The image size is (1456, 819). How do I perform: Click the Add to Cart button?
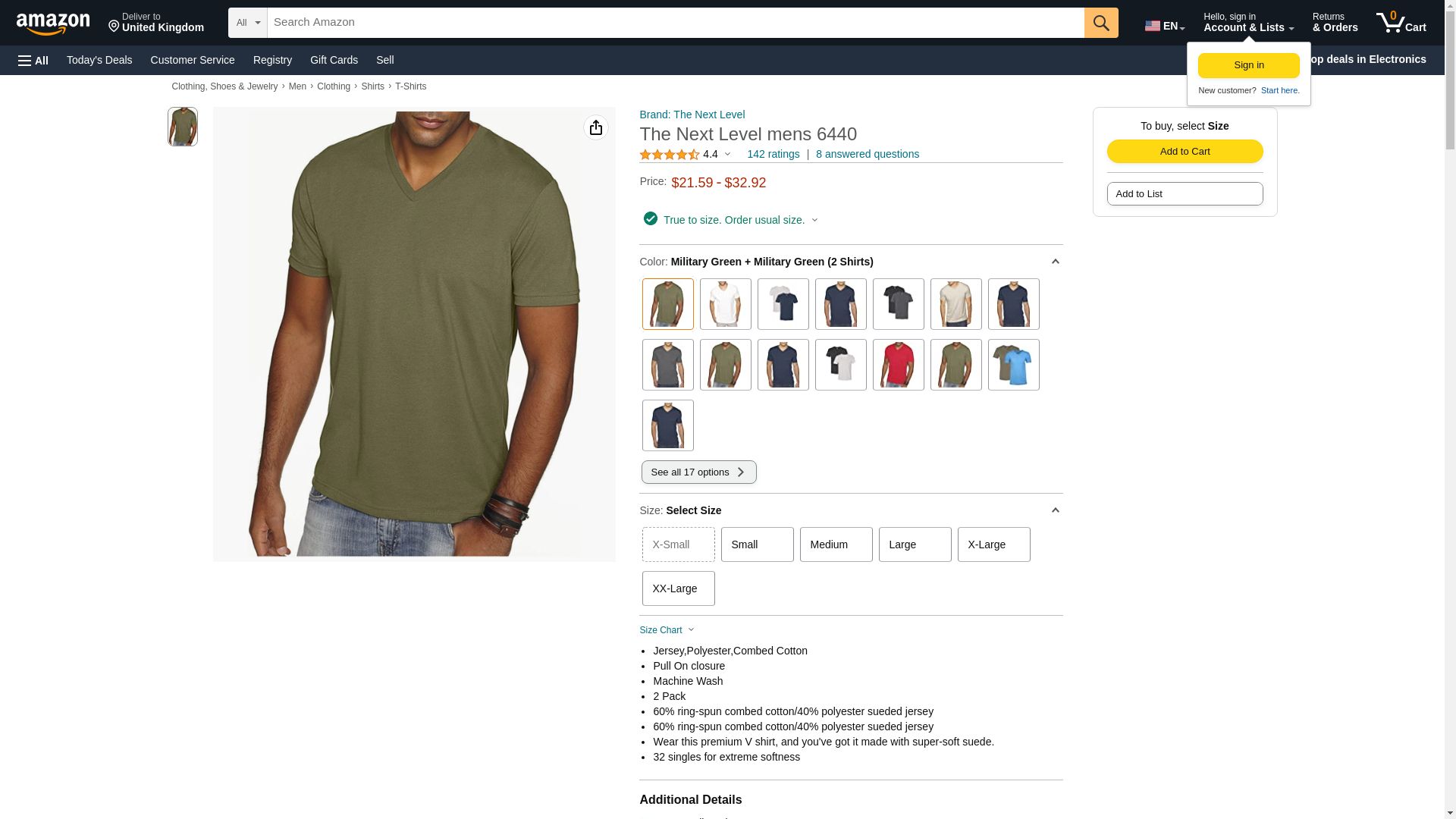click(x=1185, y=151)
